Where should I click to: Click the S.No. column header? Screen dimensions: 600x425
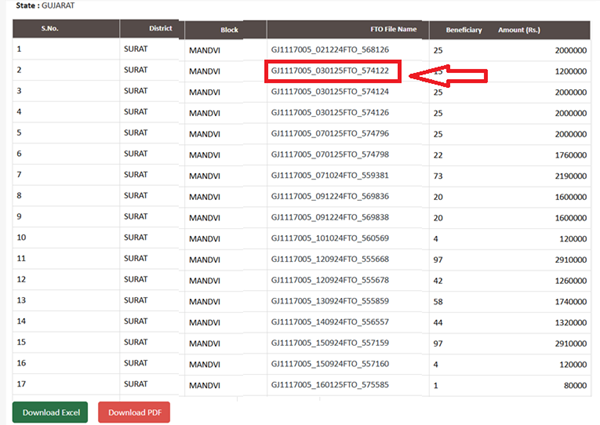click(x=50, y=29)
